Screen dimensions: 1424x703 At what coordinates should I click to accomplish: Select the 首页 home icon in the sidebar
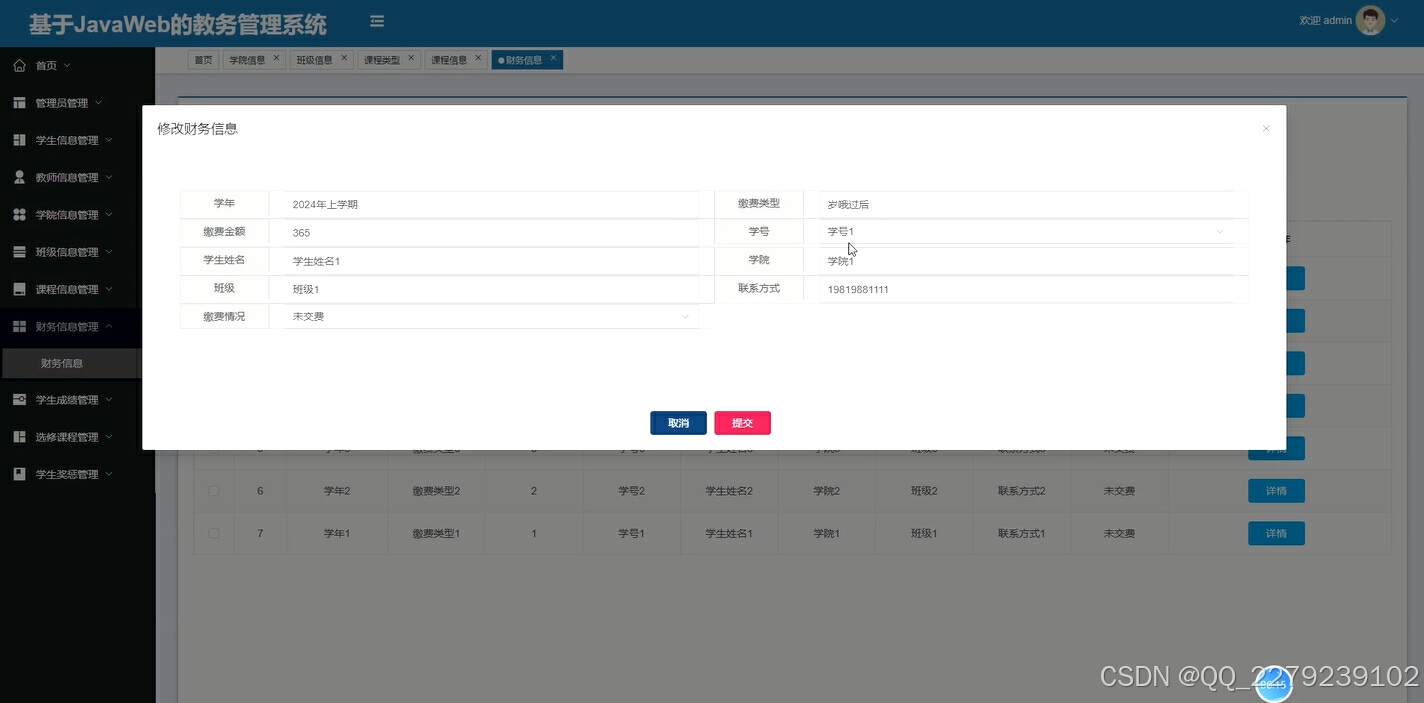click(19, 65)
